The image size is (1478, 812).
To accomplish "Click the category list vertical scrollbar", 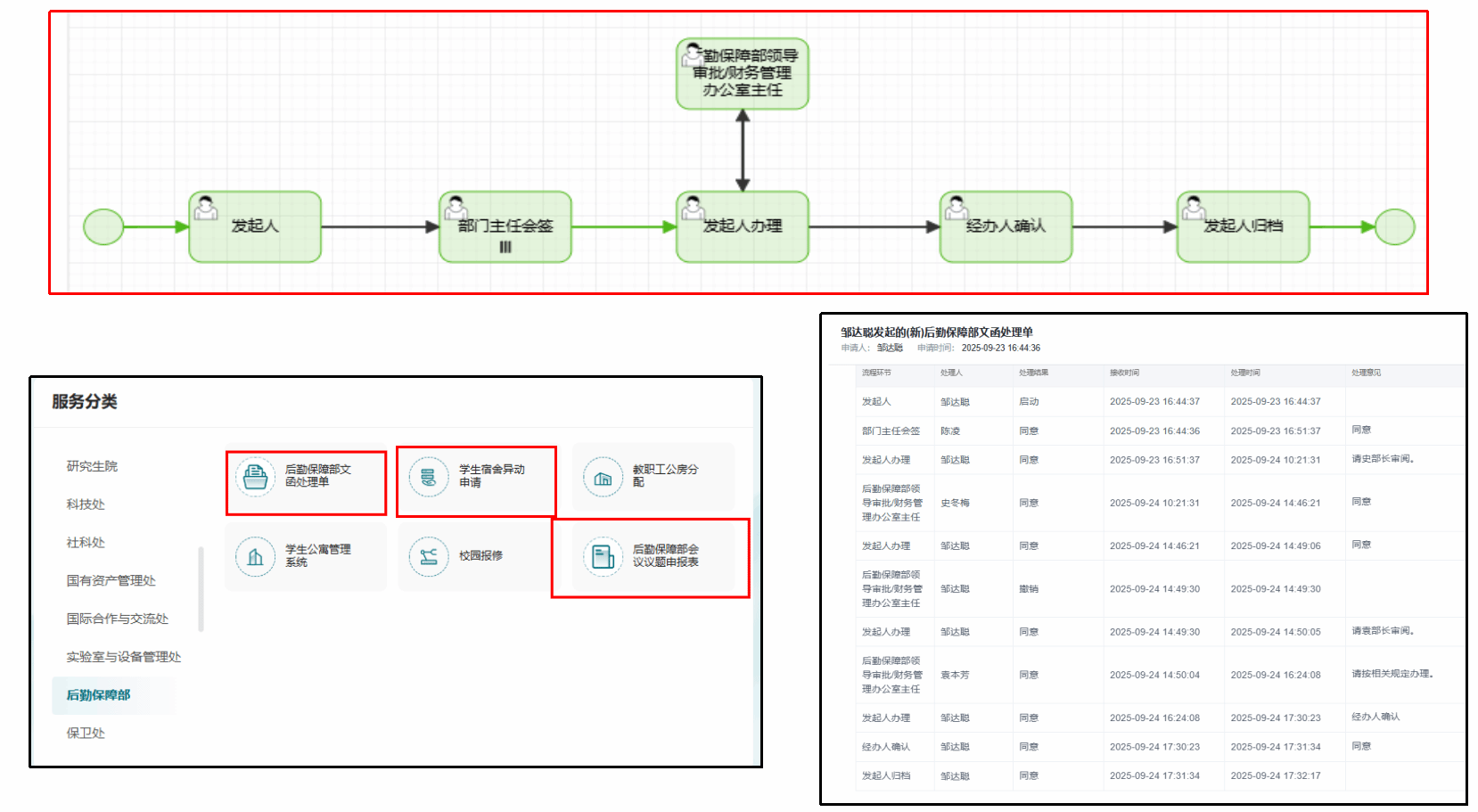I will tap(201, 588).
